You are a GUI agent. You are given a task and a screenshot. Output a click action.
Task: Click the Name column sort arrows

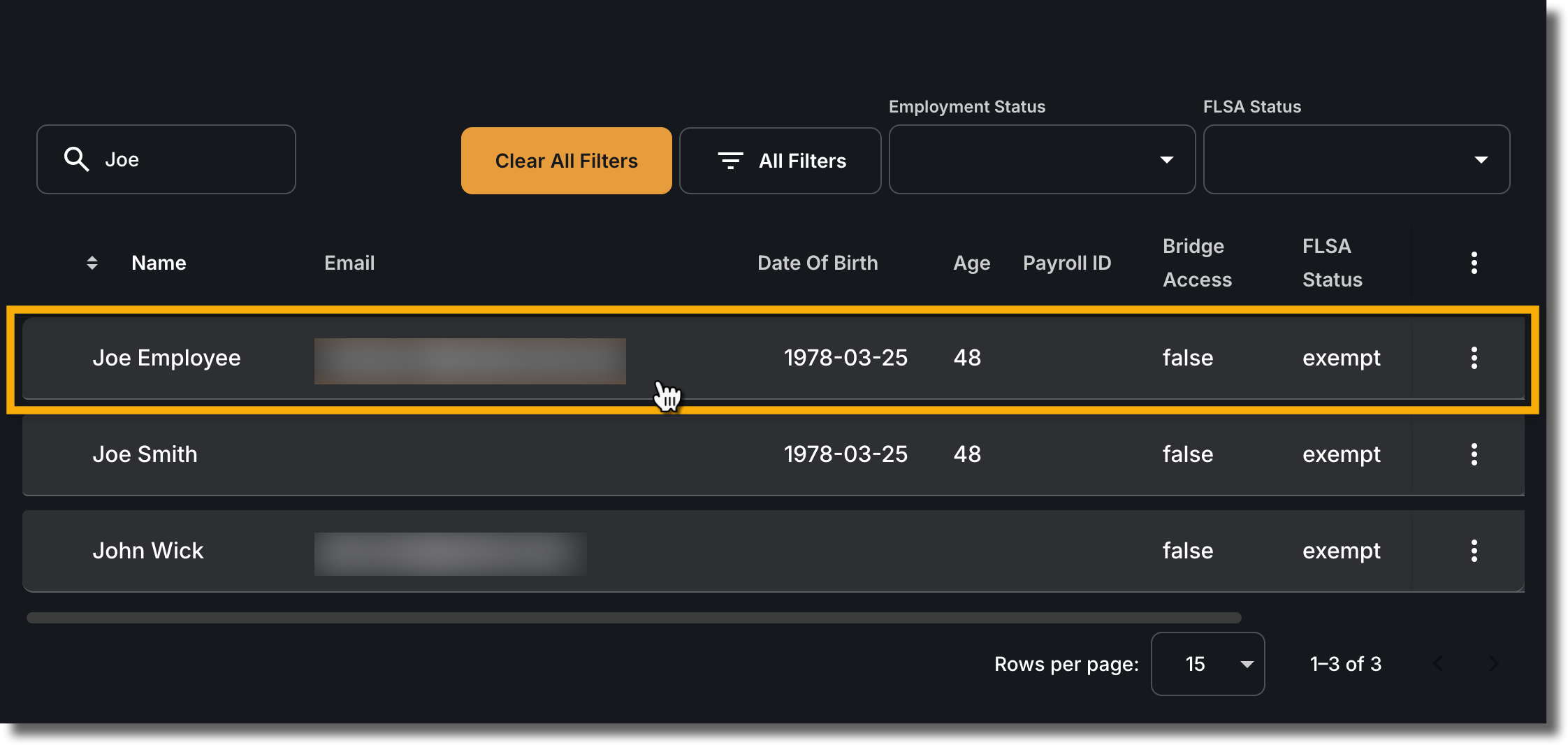[x=92, y=263]
